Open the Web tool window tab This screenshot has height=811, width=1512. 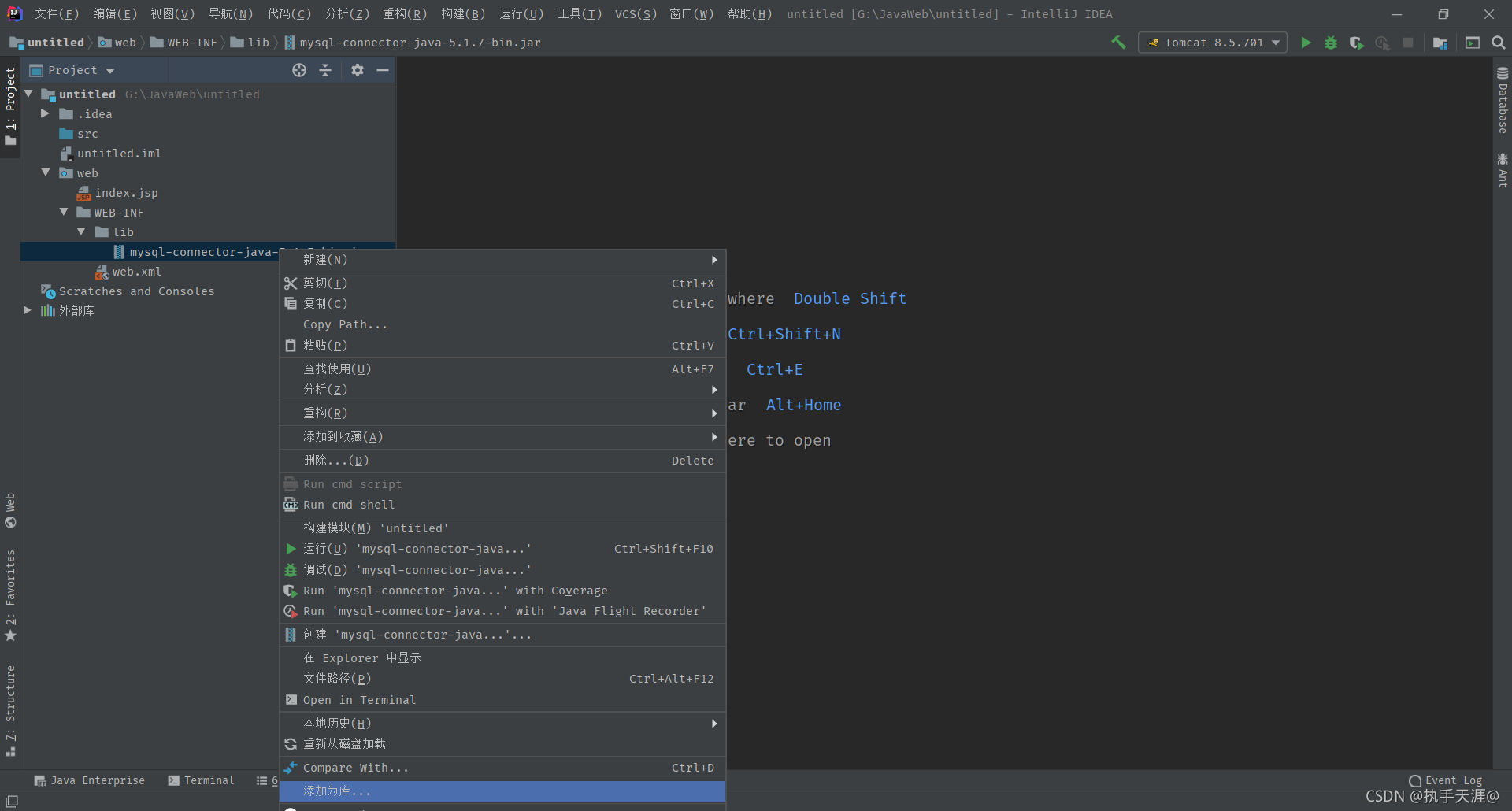click(10, 510)
